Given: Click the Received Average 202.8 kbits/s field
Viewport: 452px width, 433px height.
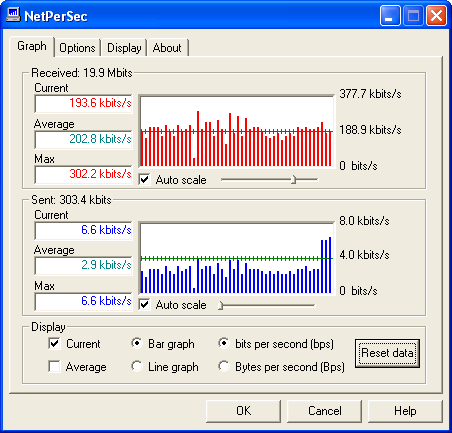Looking at the screenshot, I should [x=84, y=140].
